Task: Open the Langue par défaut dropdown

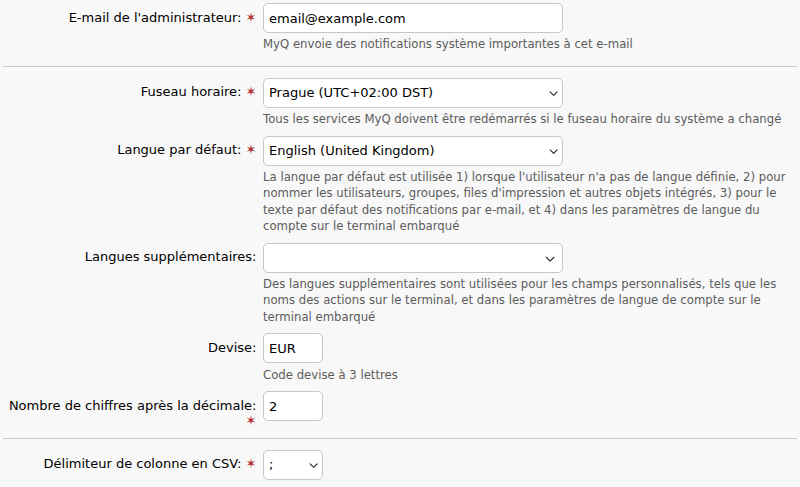Action: 413,151
